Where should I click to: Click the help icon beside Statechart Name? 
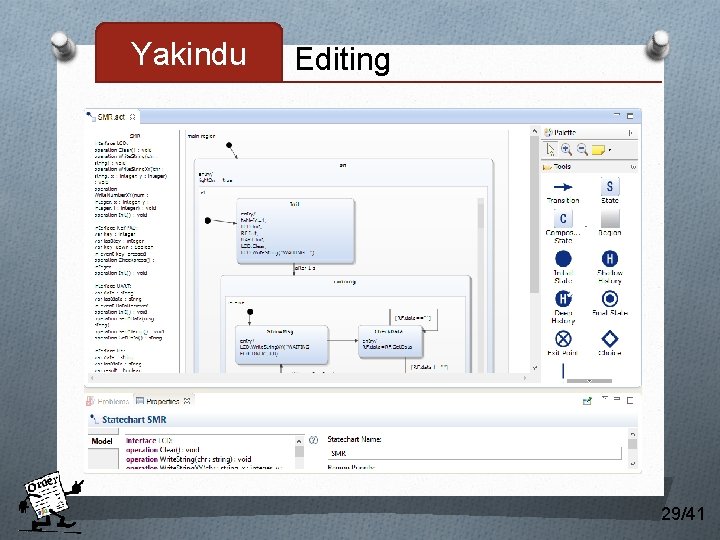(x=314, y=440)
